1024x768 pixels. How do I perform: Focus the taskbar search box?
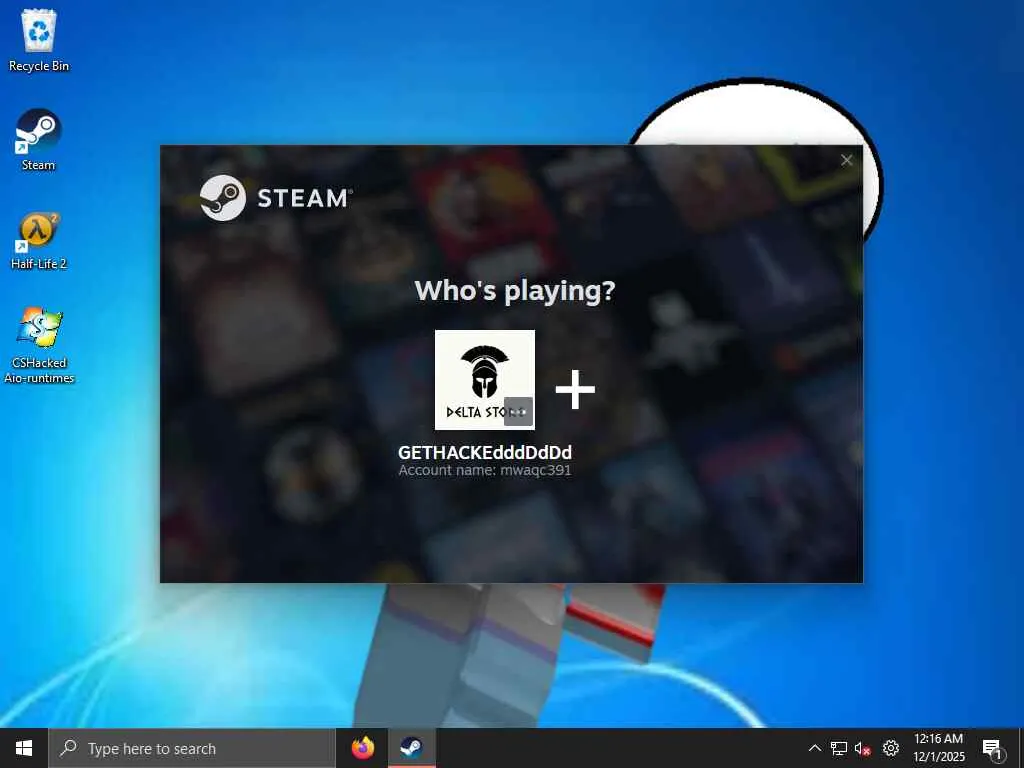[x=192, y=748]
